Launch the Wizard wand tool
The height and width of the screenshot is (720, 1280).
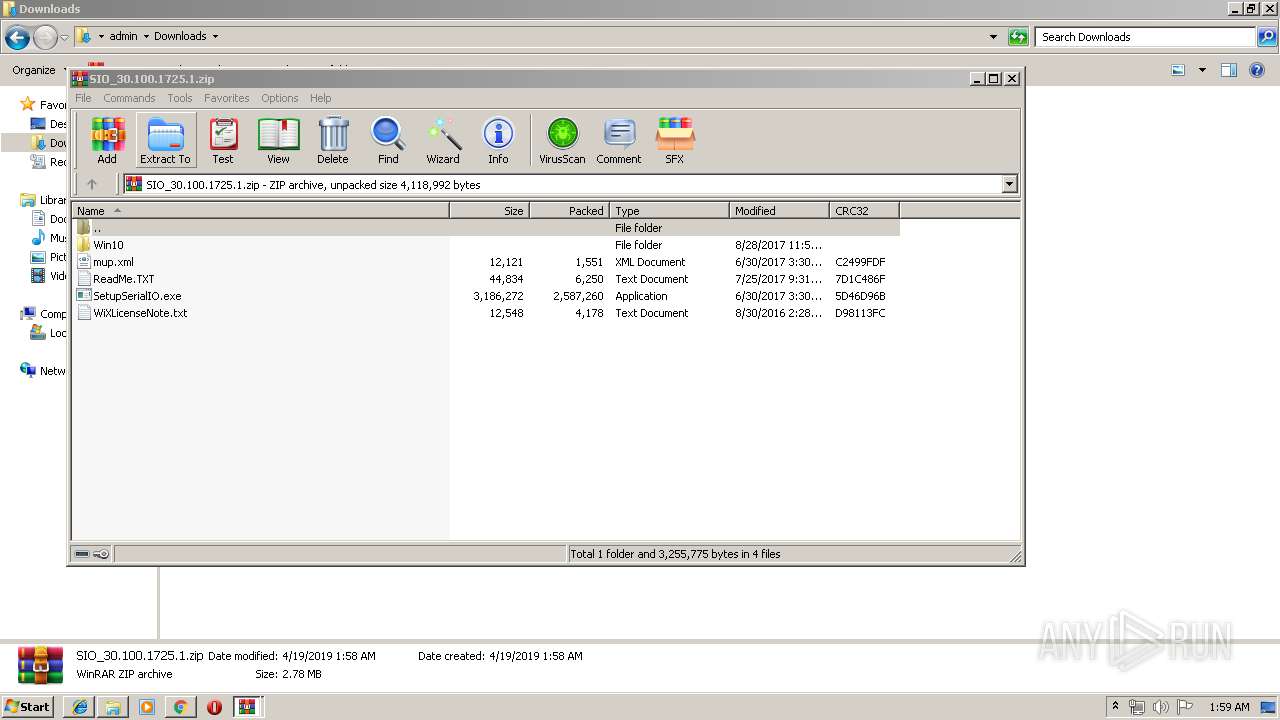coord(443,140)
